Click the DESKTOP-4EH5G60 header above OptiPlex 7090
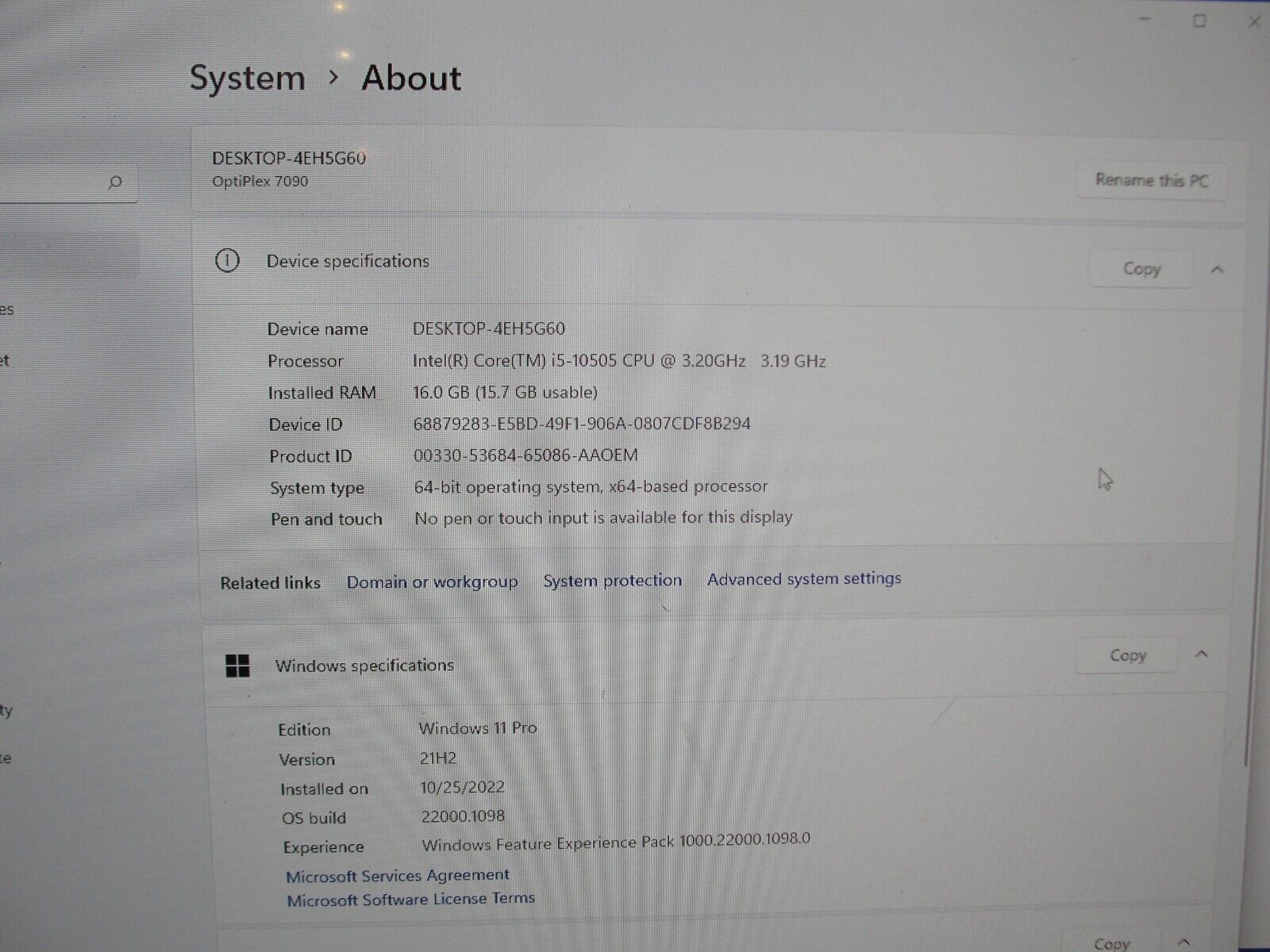The height and width of the screenshot is (952, 1270). (x=289, y=158)
